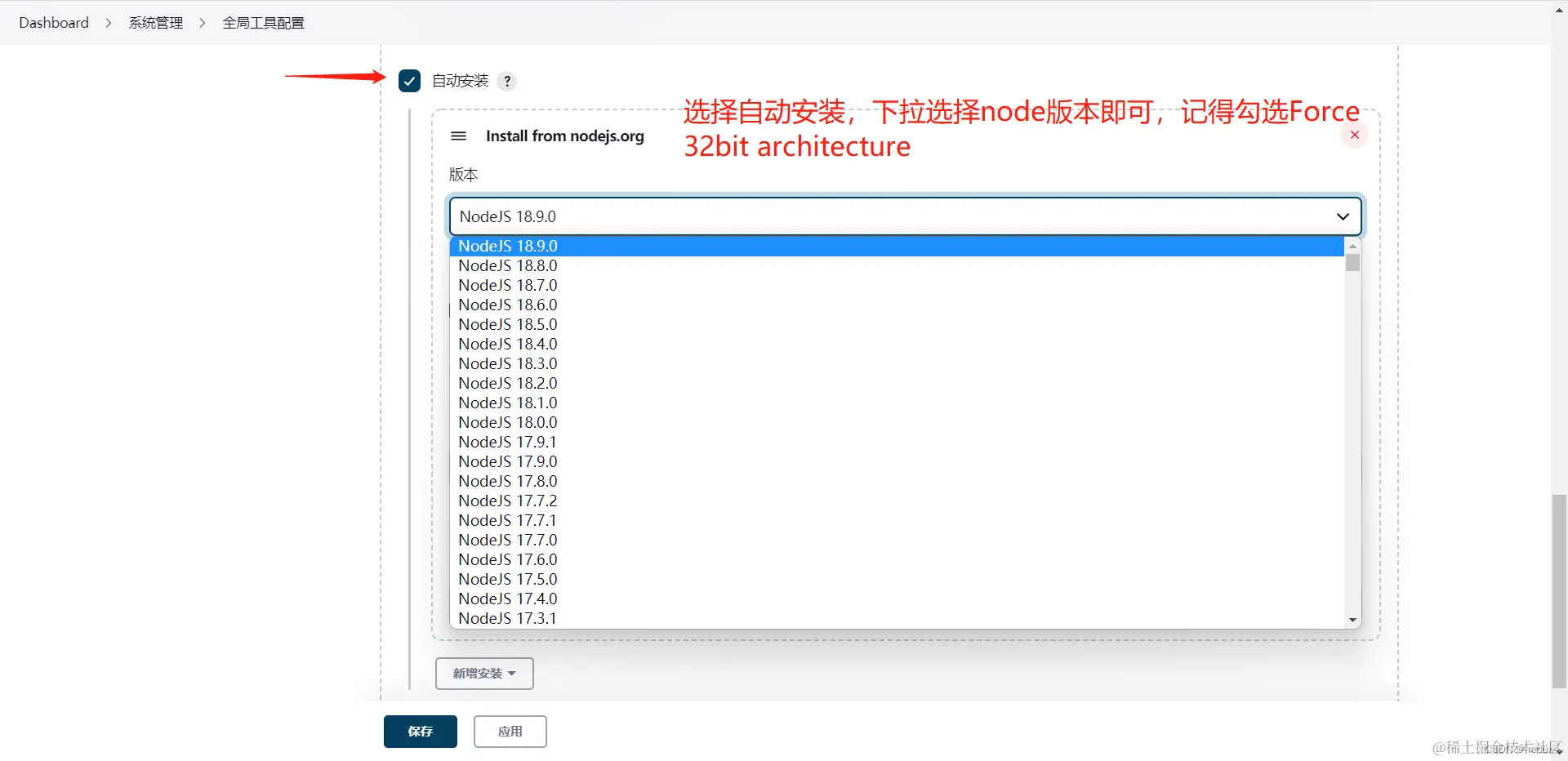The image size is (1568, 761).
Task: Select NodeJS 17.8.0 version
Action: click(897, 481)
